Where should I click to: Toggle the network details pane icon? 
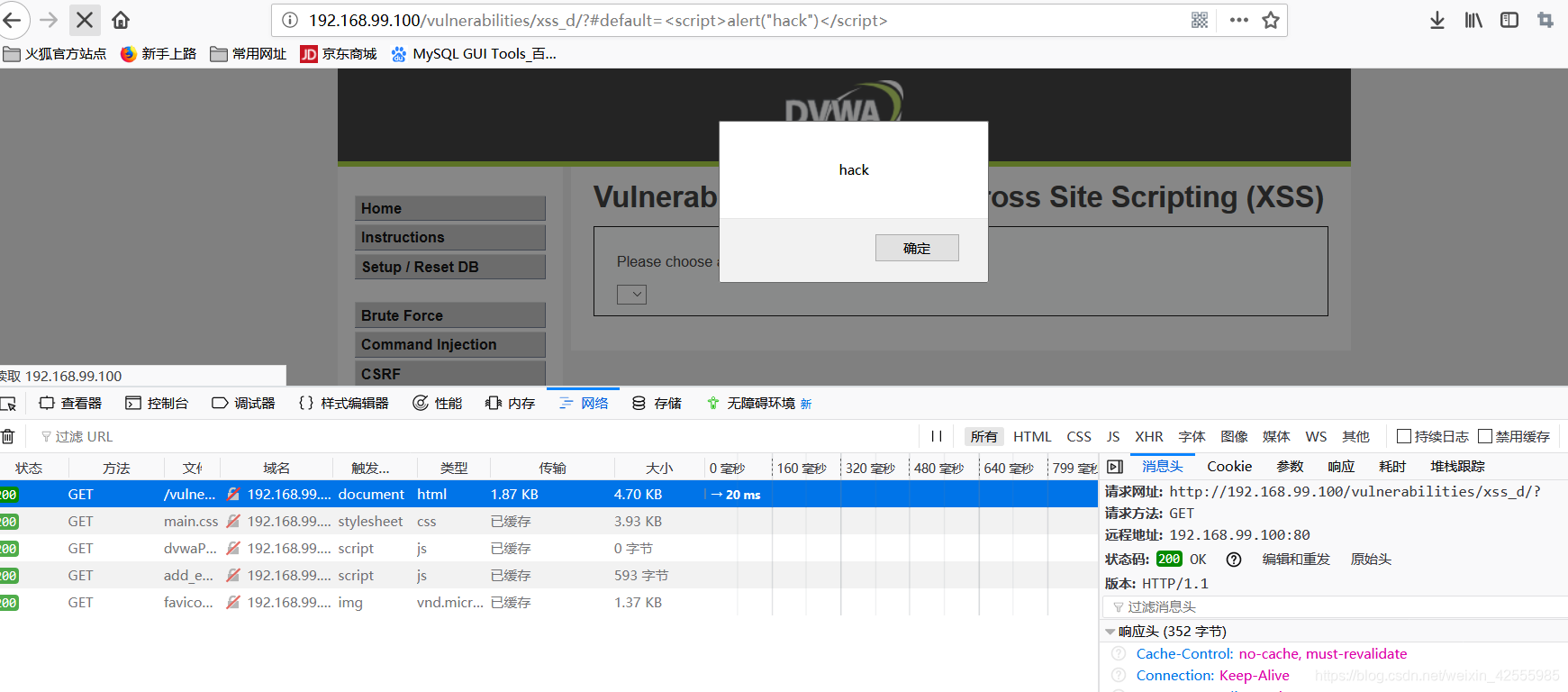click(x=1115, y=467)
